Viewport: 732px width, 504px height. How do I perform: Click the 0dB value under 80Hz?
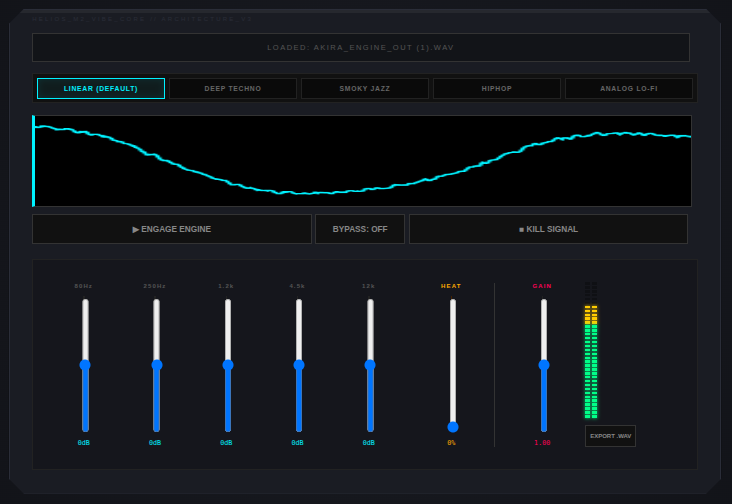(x=84, y=442)
